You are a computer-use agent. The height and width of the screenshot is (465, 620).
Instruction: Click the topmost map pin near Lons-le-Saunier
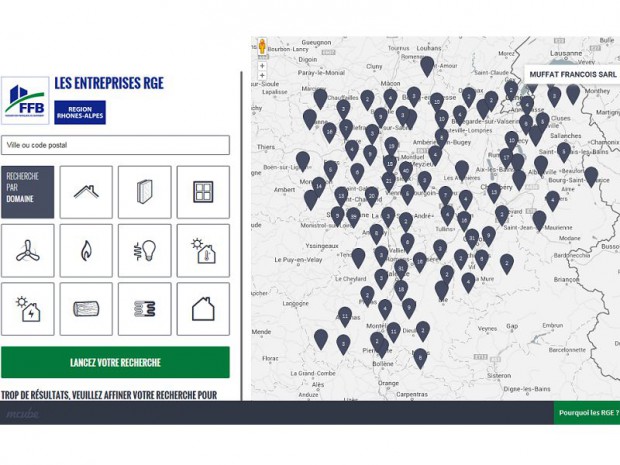coord(427,65)
